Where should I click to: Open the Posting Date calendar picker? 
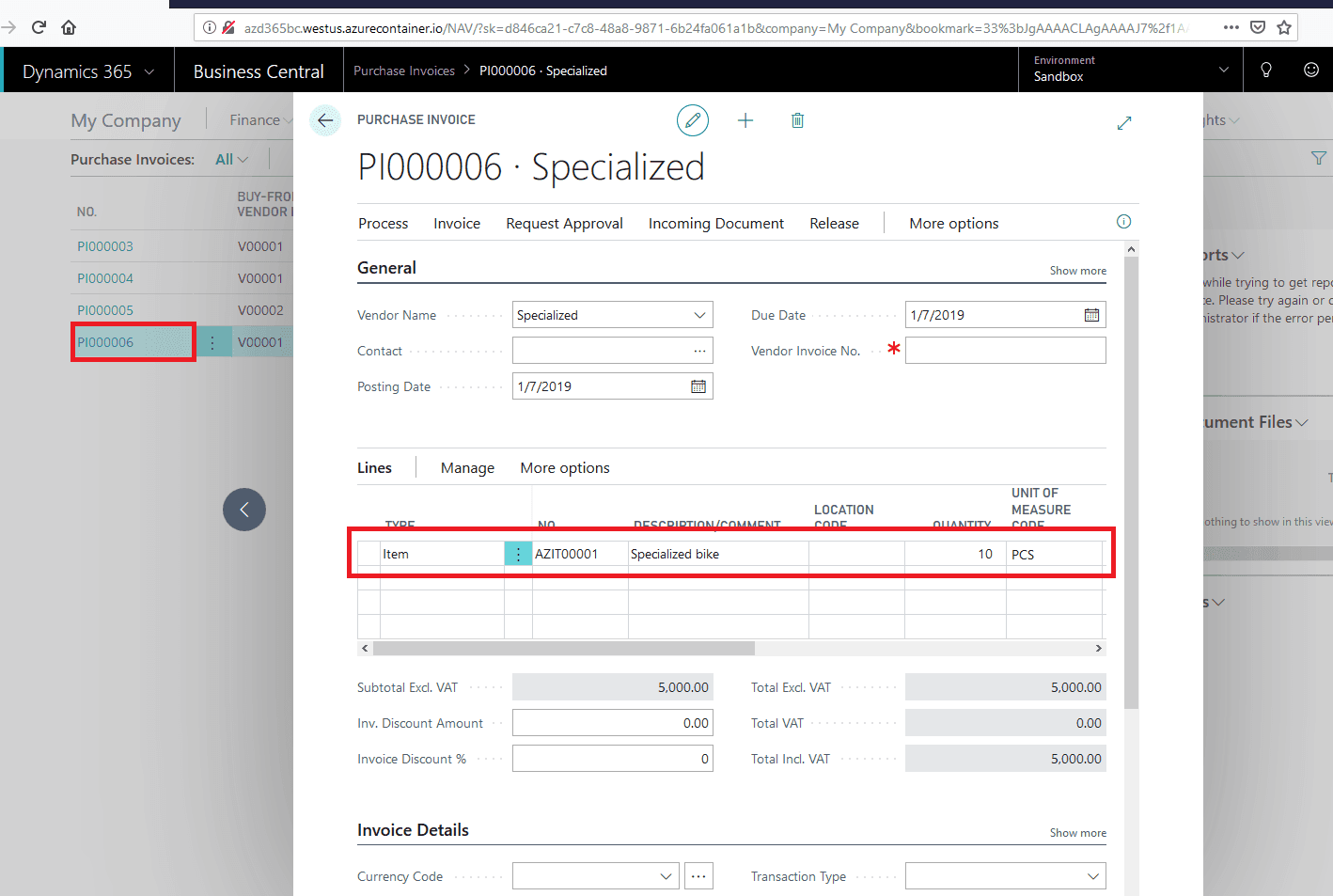(x=698, y=386)
